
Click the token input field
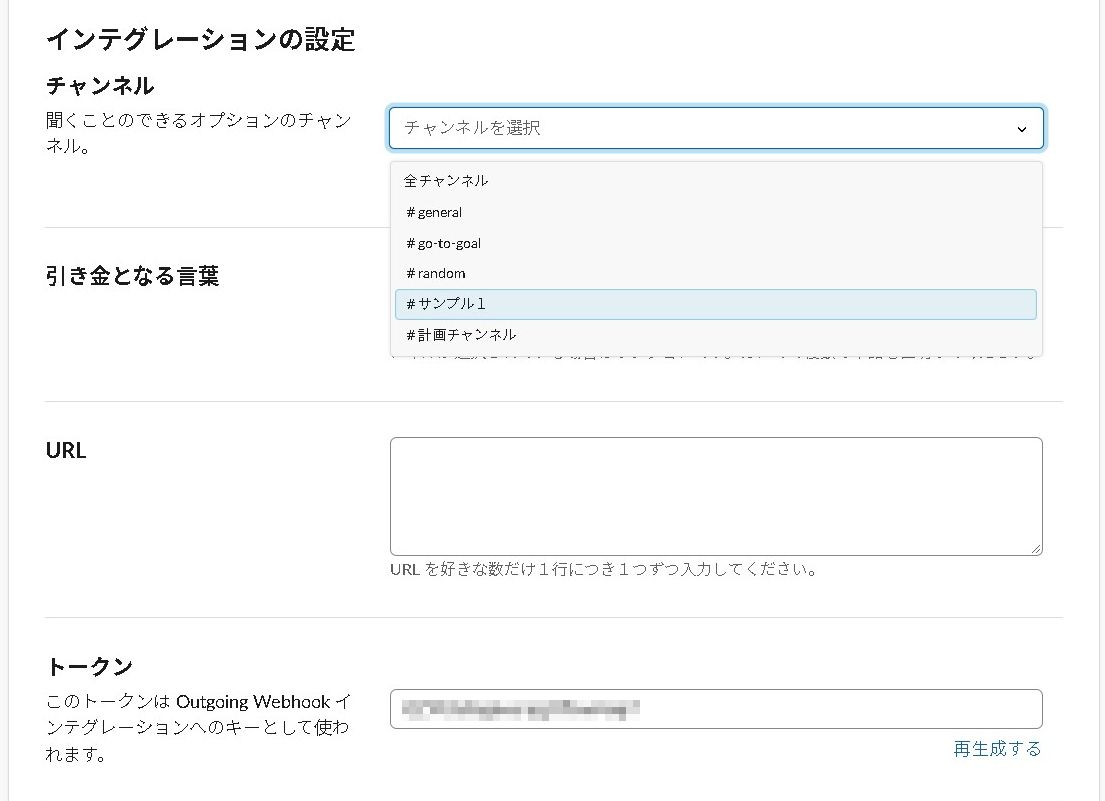(716, 708)
